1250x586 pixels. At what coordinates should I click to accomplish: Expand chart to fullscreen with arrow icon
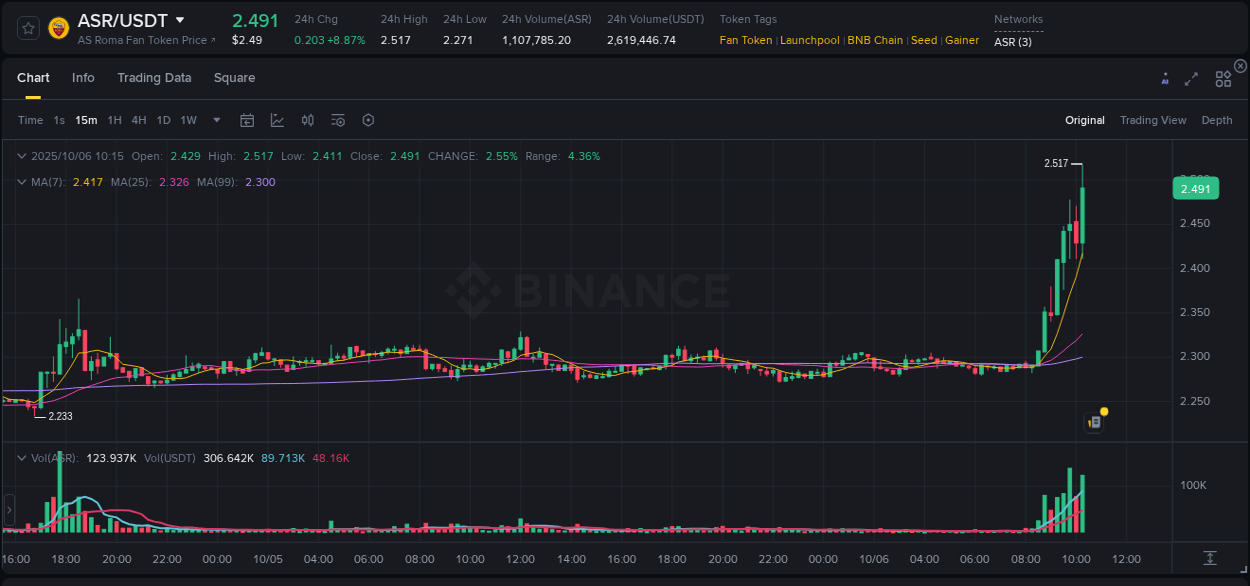[x=1191, y=78]
